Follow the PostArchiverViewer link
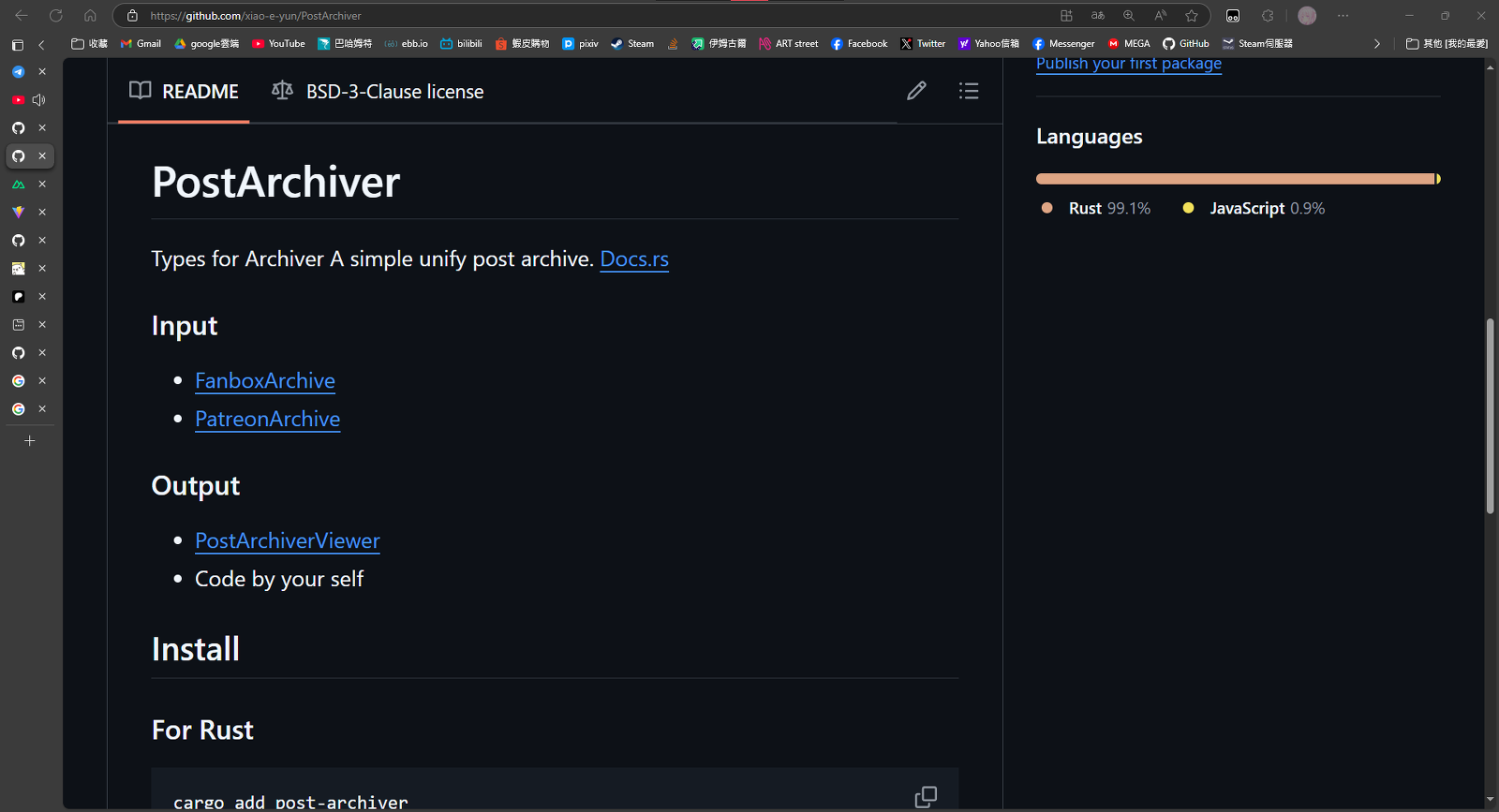Viewport: 1499px width, 812px height. (288, 541)
